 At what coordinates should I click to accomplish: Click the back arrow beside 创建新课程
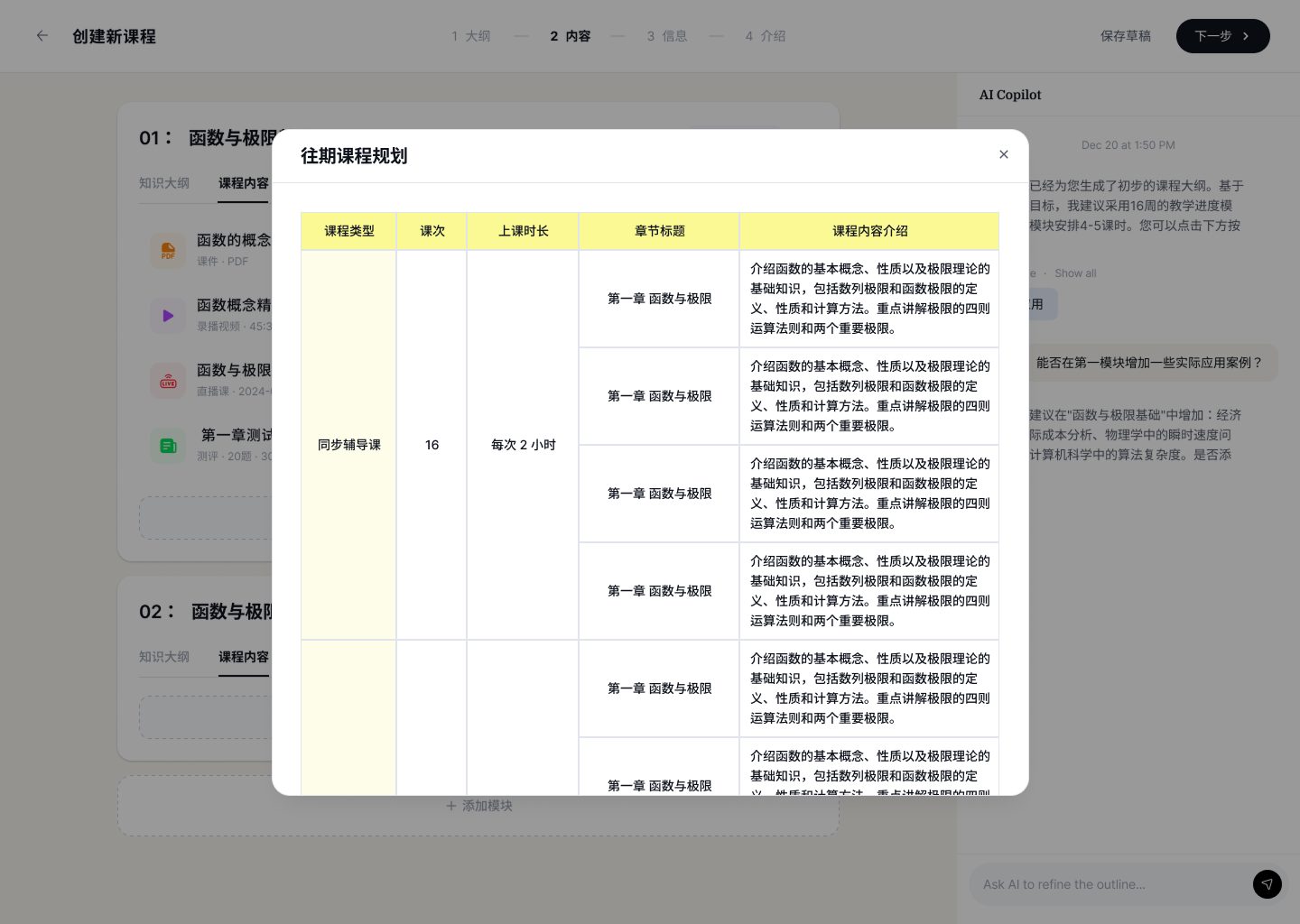[x=42, y=36]
